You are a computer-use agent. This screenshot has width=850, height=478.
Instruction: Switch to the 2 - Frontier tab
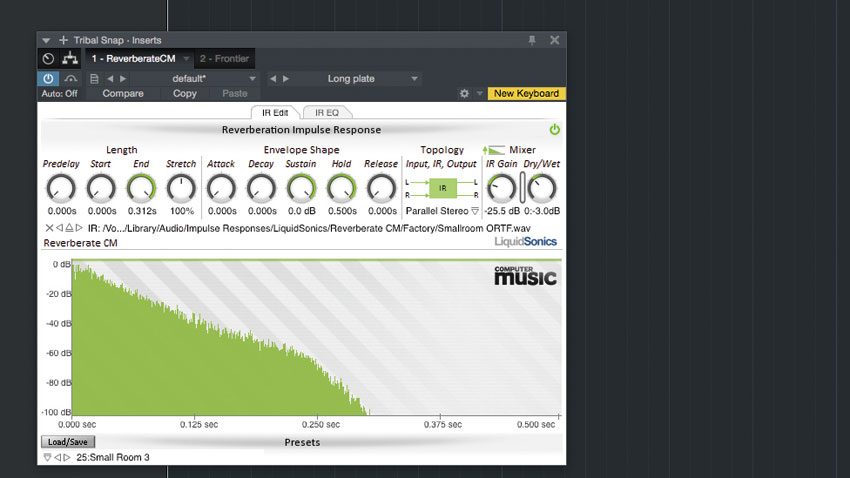click(x=224, y=59)
